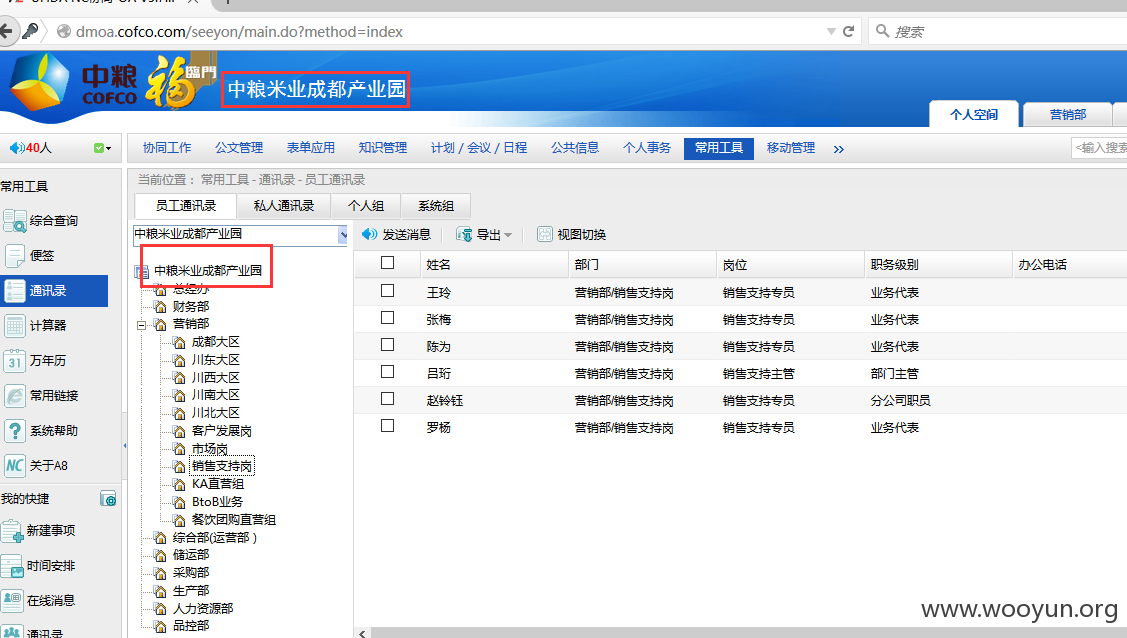The width and height of the screenshot is (1127, 638).
Task: Open the 万年历 calendar tool
Action: click(x=35, y=361)
